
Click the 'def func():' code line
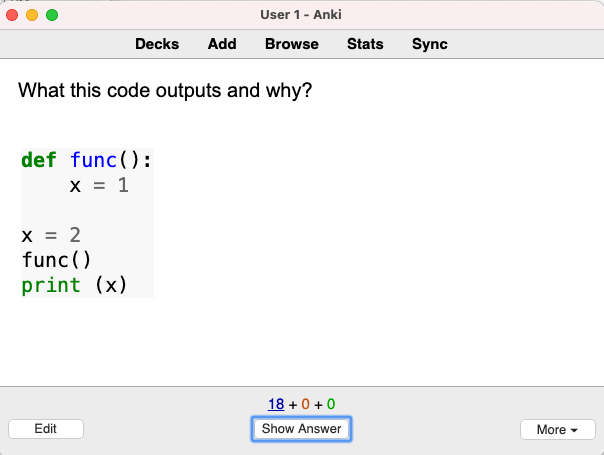86,160
